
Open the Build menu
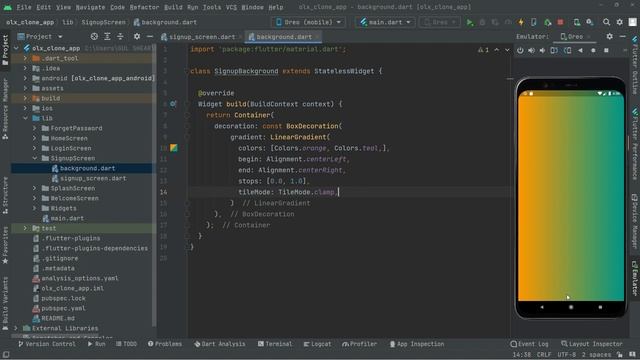tap(173, 7)
